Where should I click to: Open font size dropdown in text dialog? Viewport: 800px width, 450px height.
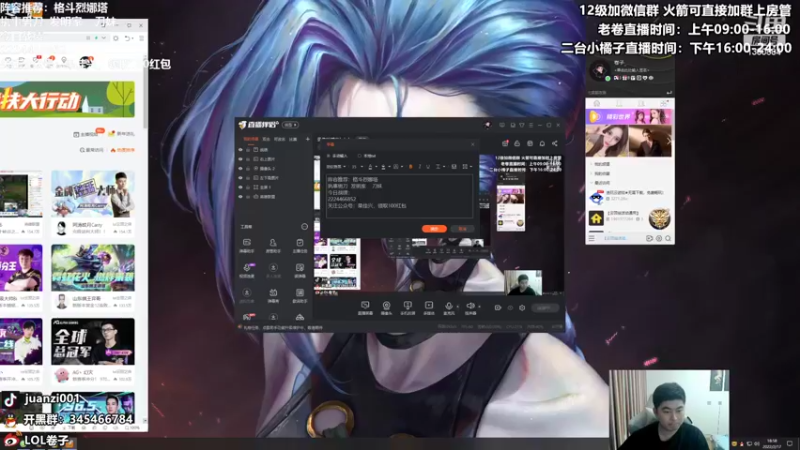(357, 167)
